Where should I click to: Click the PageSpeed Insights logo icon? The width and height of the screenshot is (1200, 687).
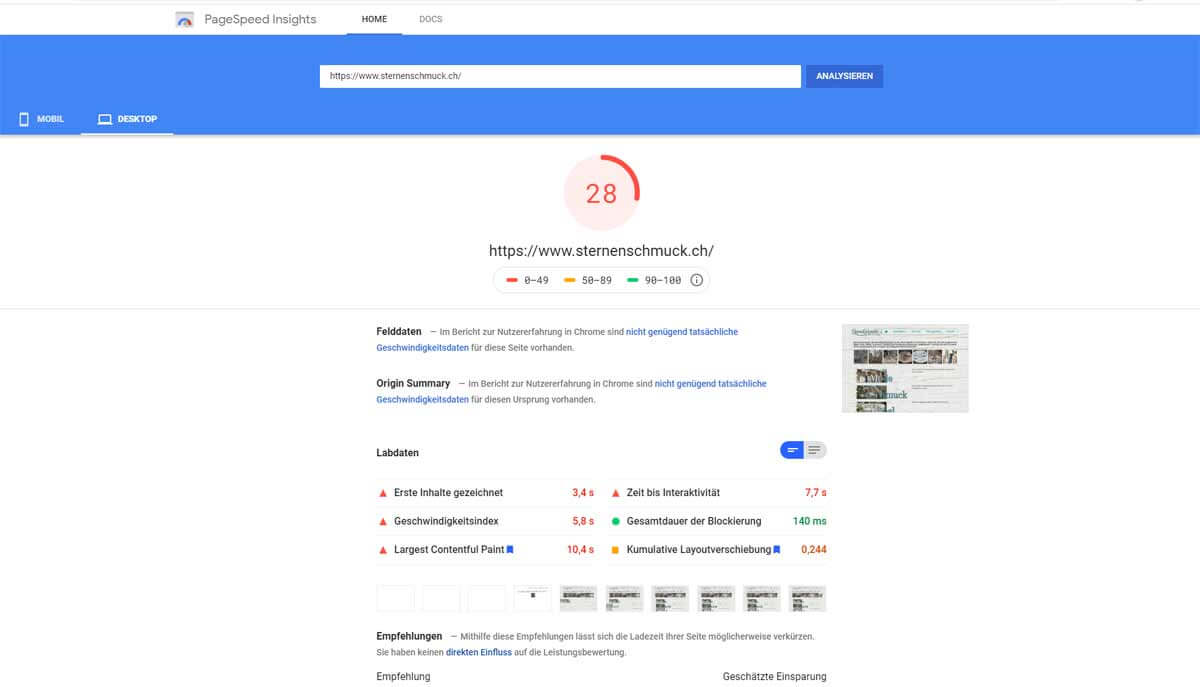click(184, 19)
